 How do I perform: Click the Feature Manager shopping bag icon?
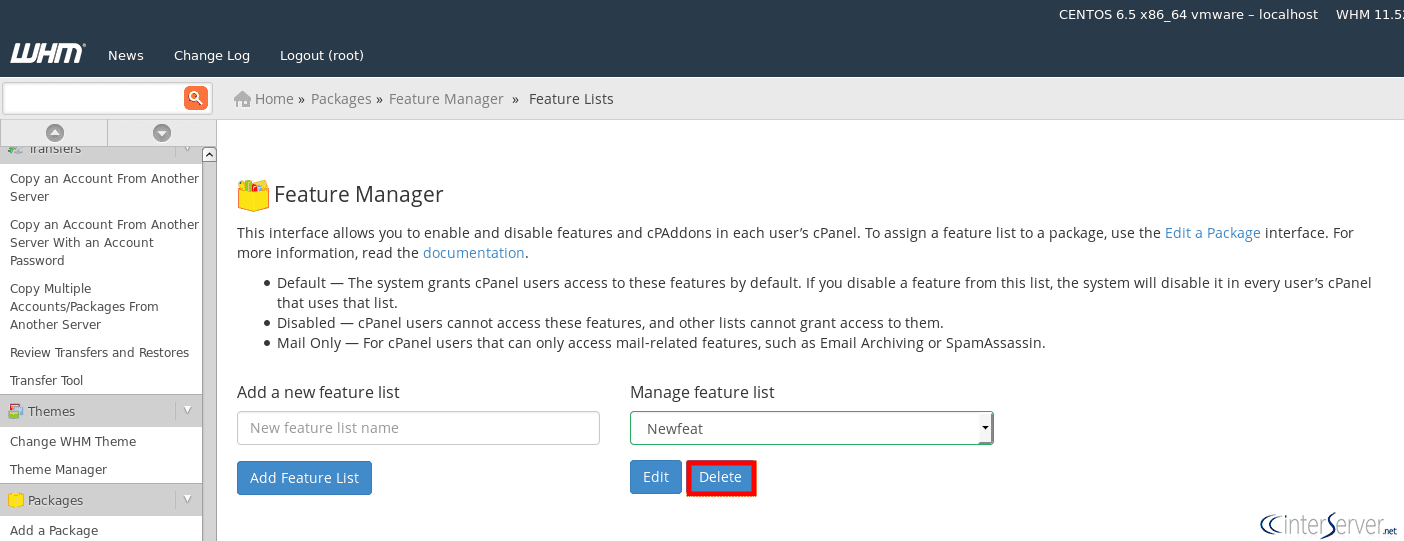253,195
